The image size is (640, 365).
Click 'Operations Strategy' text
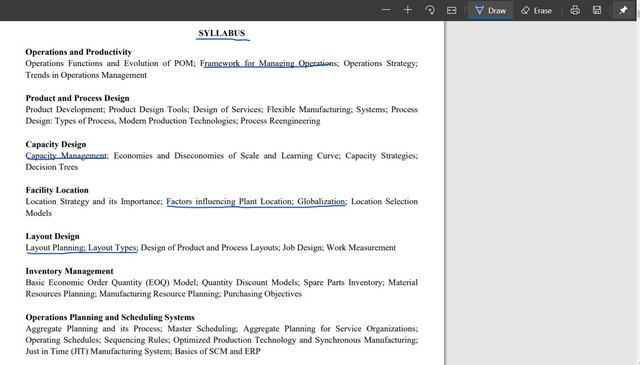click(380, 63)
